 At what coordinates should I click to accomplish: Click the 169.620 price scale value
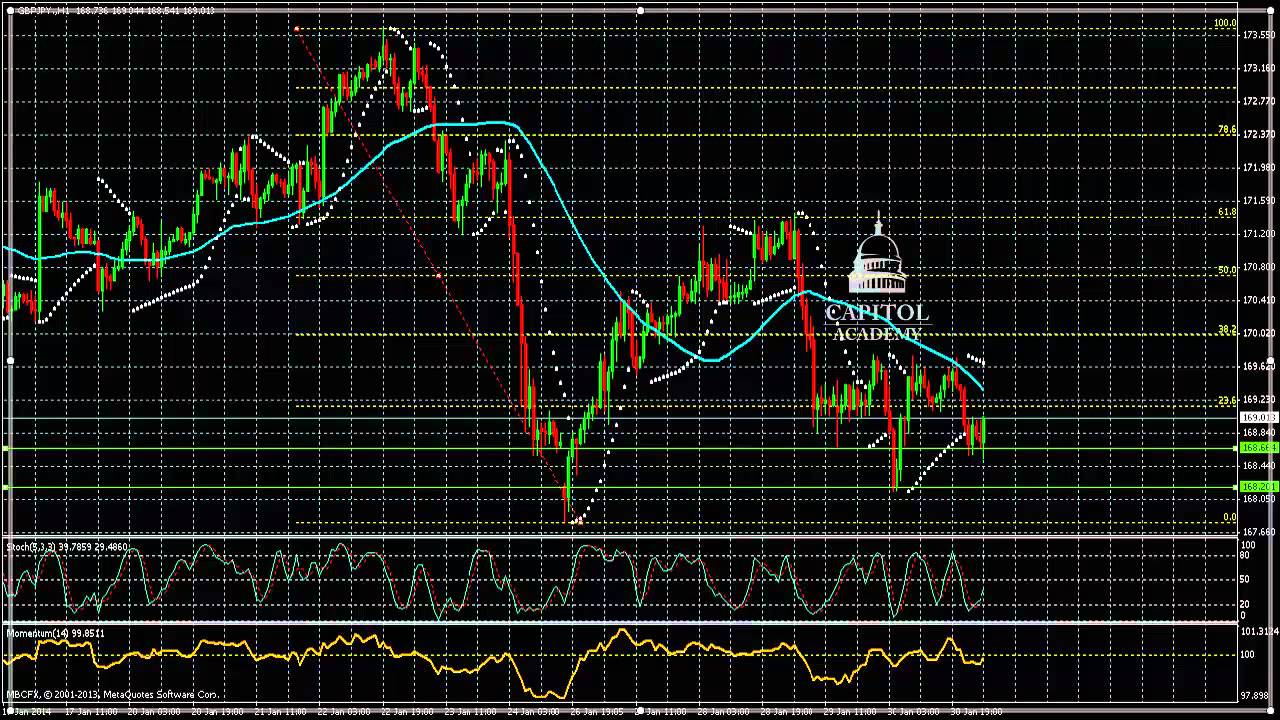(x=1258, y=366)
